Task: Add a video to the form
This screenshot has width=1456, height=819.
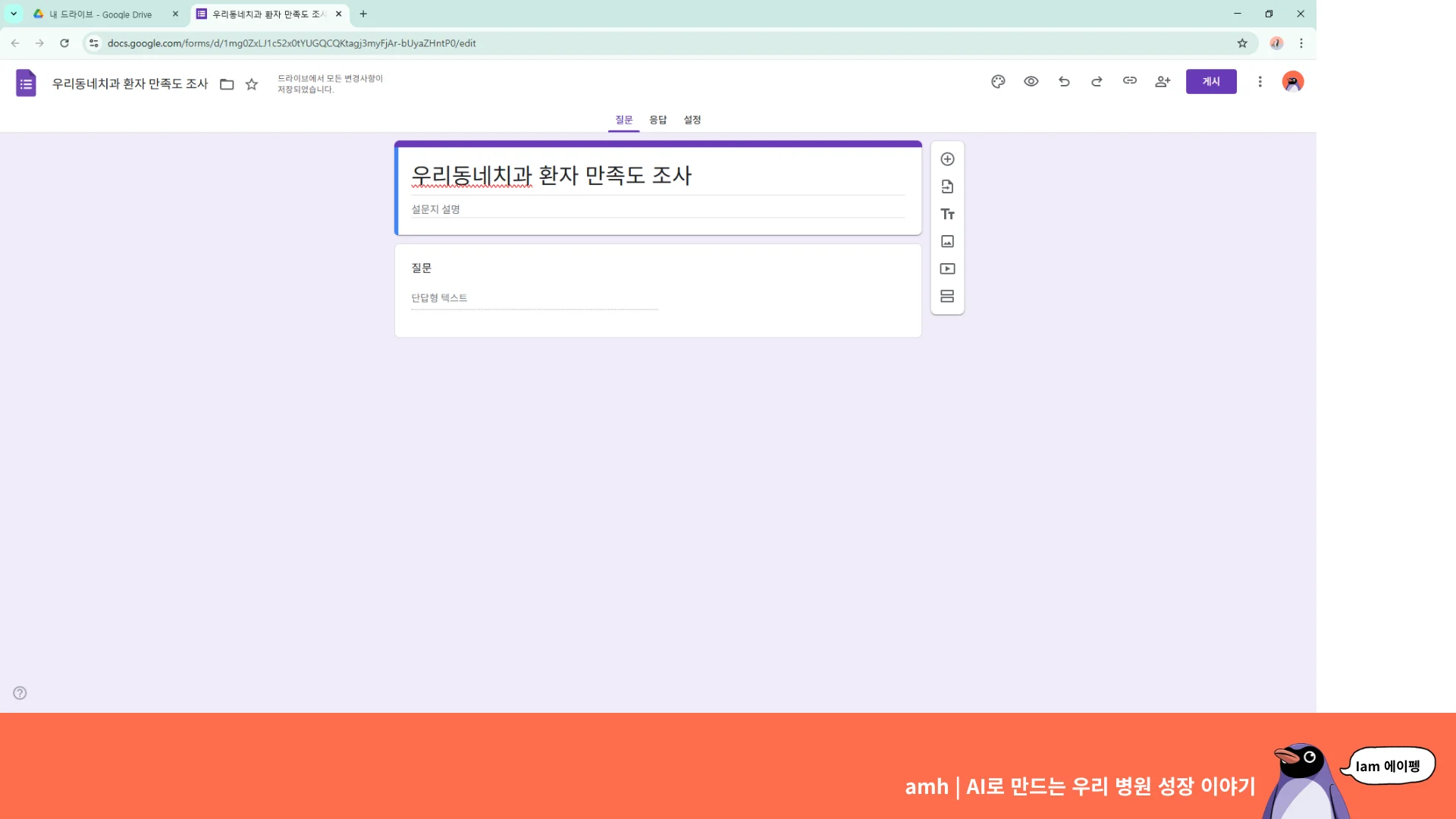Action: 947,268
